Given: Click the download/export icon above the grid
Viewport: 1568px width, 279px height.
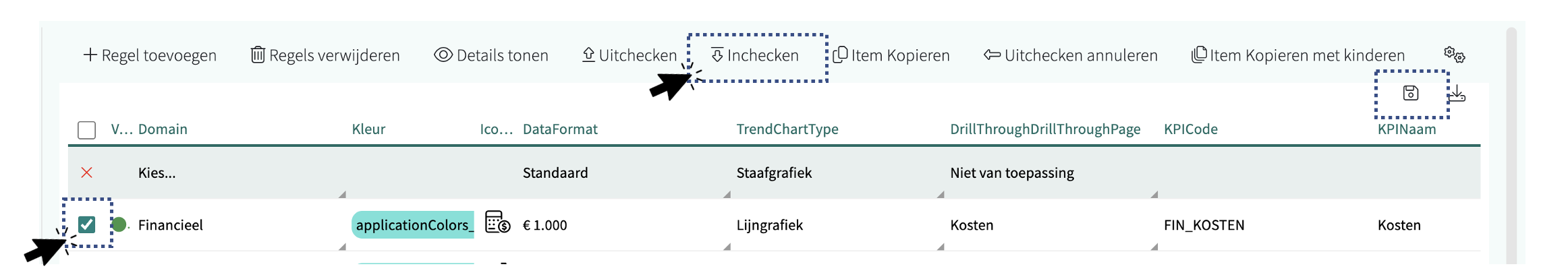Looking at the screenshot, I should point(1457,94).
